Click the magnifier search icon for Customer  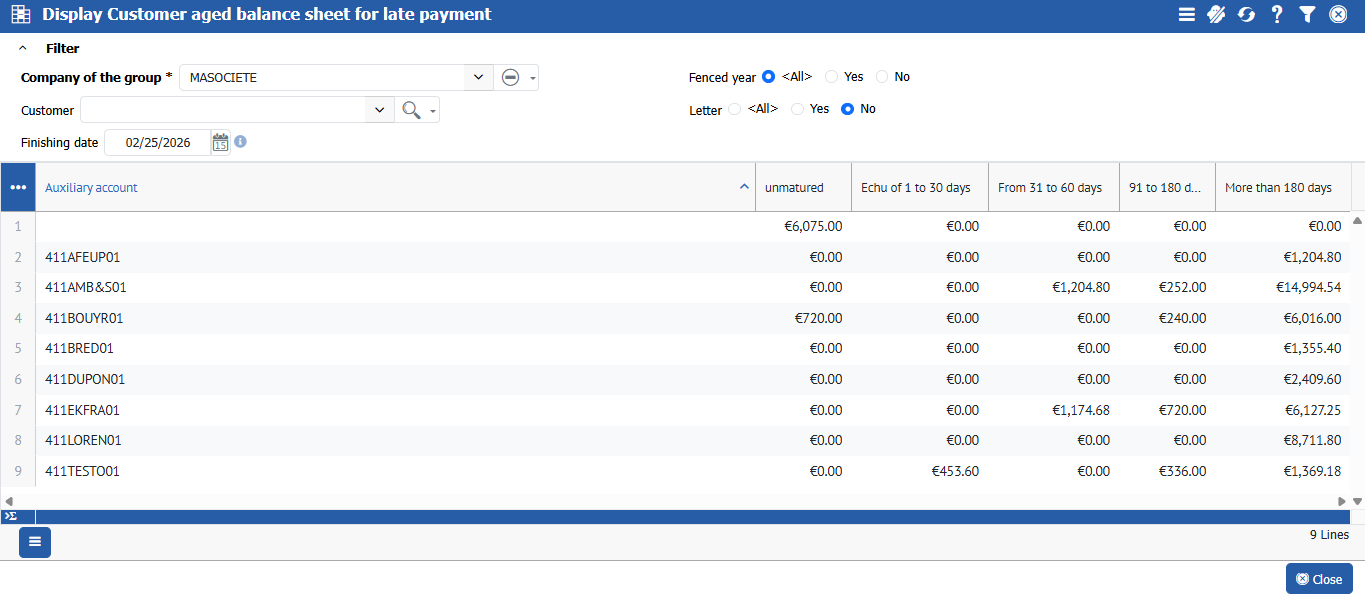tap(410, 110)
